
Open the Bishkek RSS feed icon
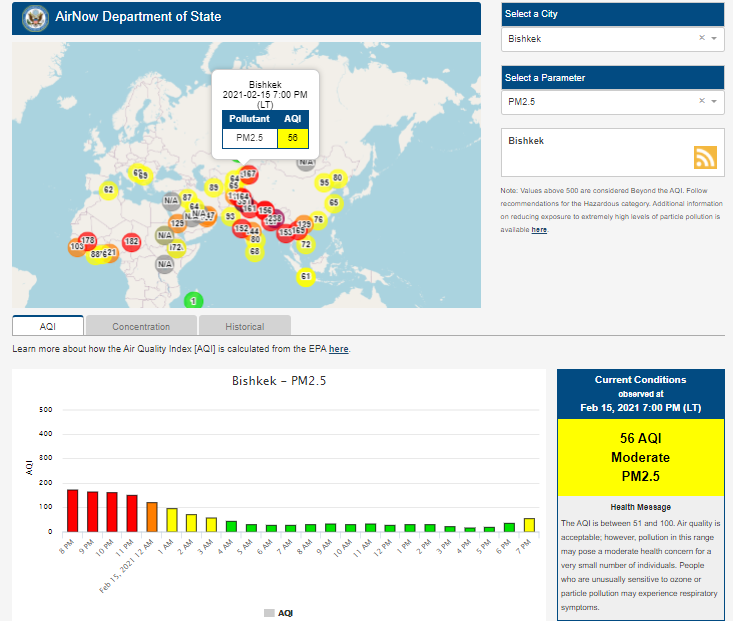(706, 157)
